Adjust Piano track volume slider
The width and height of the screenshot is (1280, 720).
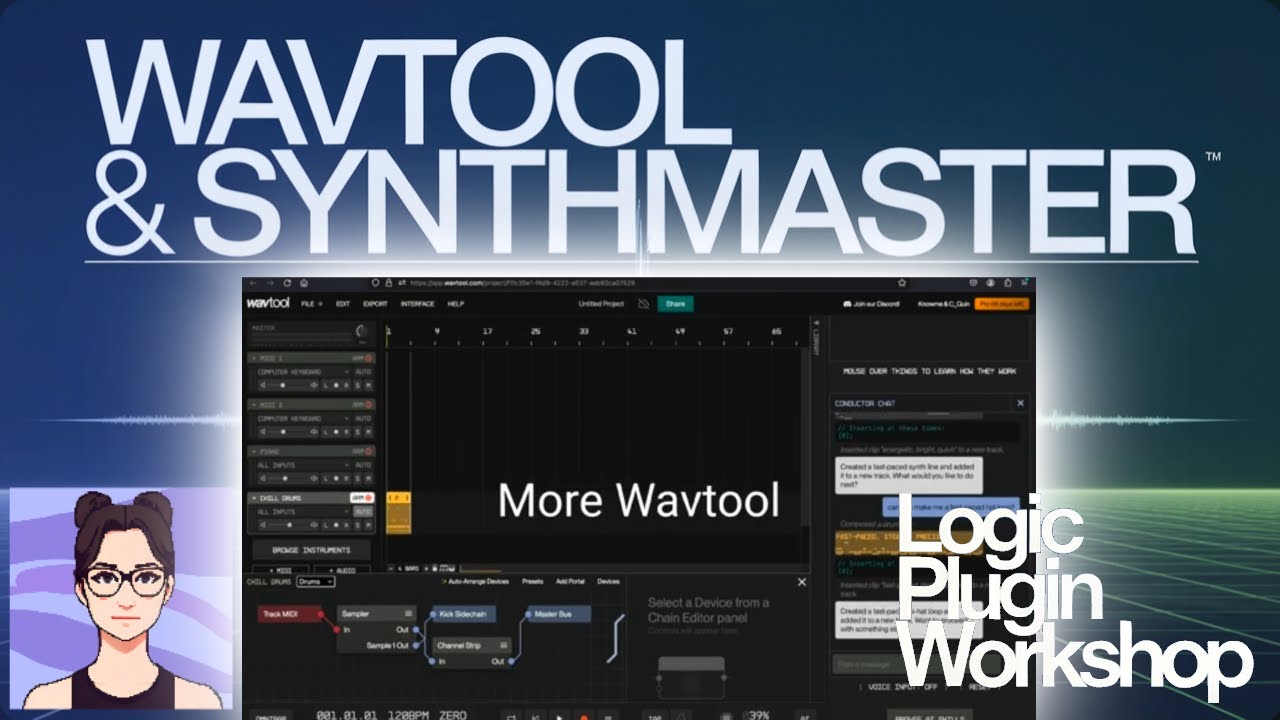[289, 478]
